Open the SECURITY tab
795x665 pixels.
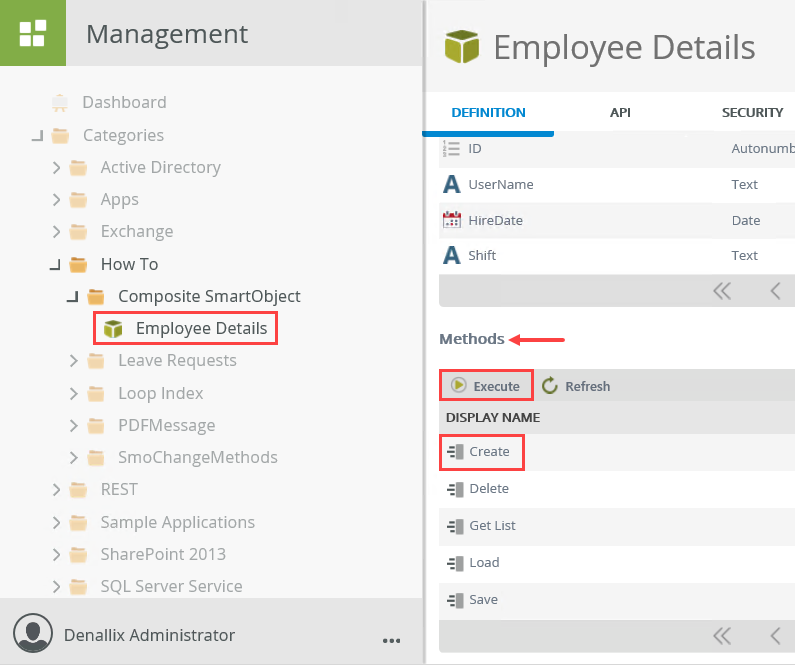click(752, 113)
